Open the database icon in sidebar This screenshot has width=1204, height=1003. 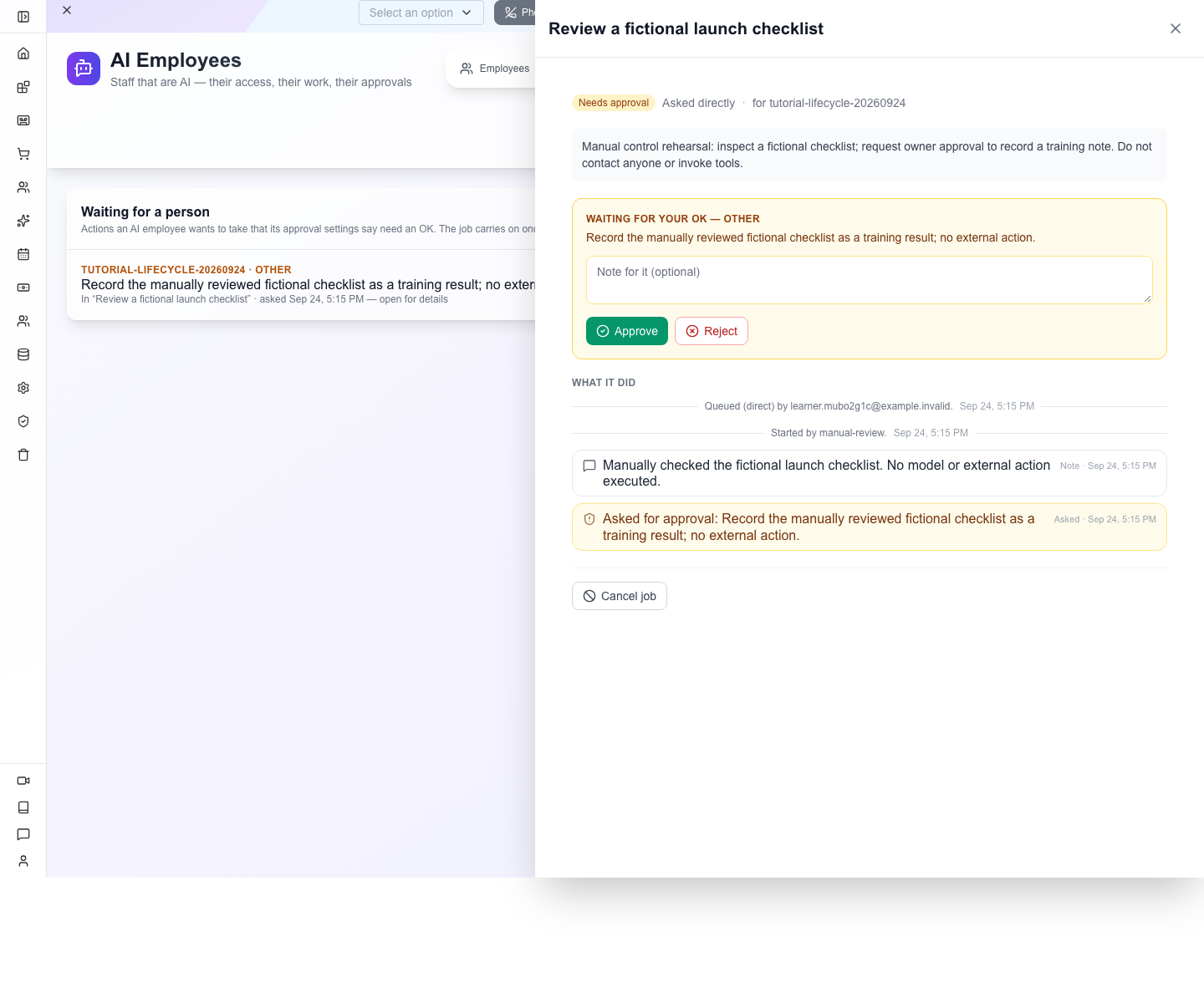(23, 354)
